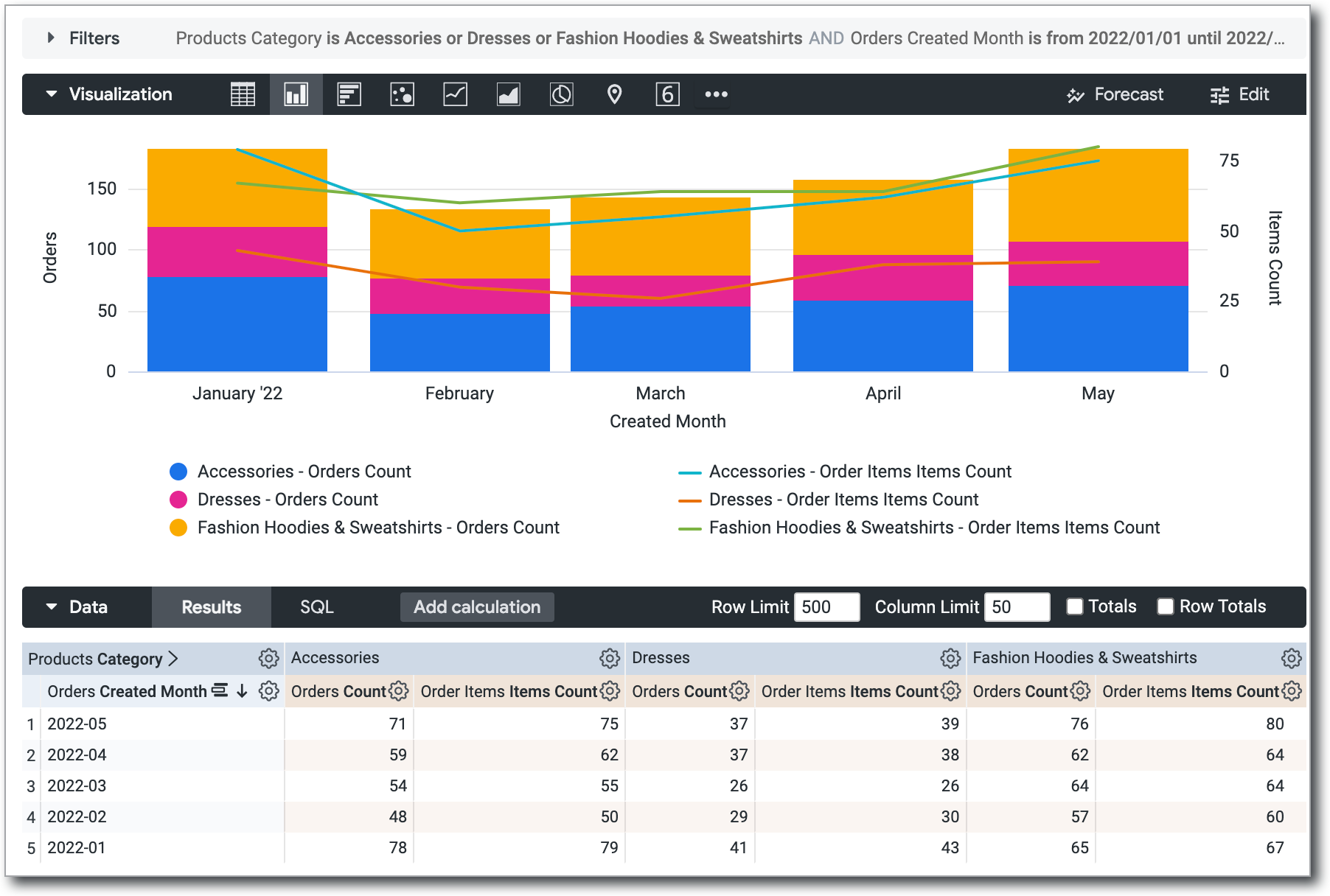Click the Add calculation button
Screen dimensions: 1330x896
click(x=477, y=607)
